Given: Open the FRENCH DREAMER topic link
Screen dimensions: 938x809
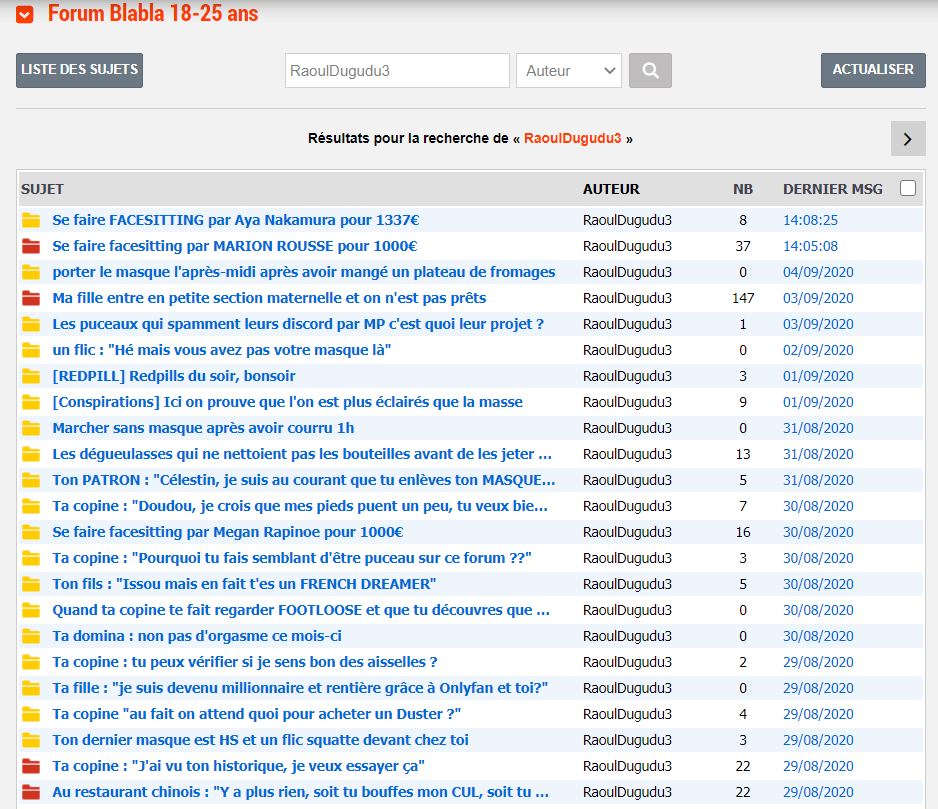Looking at the screenshot, I should 244,584.
